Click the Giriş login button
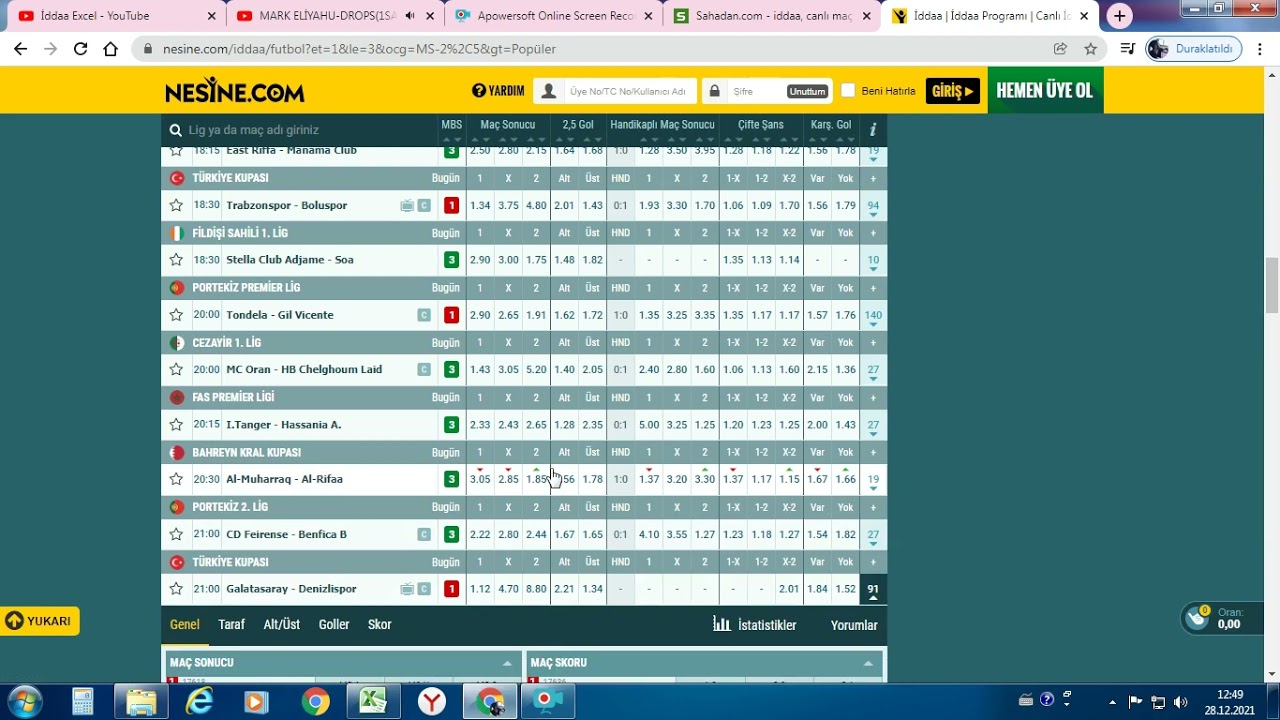1280x720 pixels. (952, 91)
